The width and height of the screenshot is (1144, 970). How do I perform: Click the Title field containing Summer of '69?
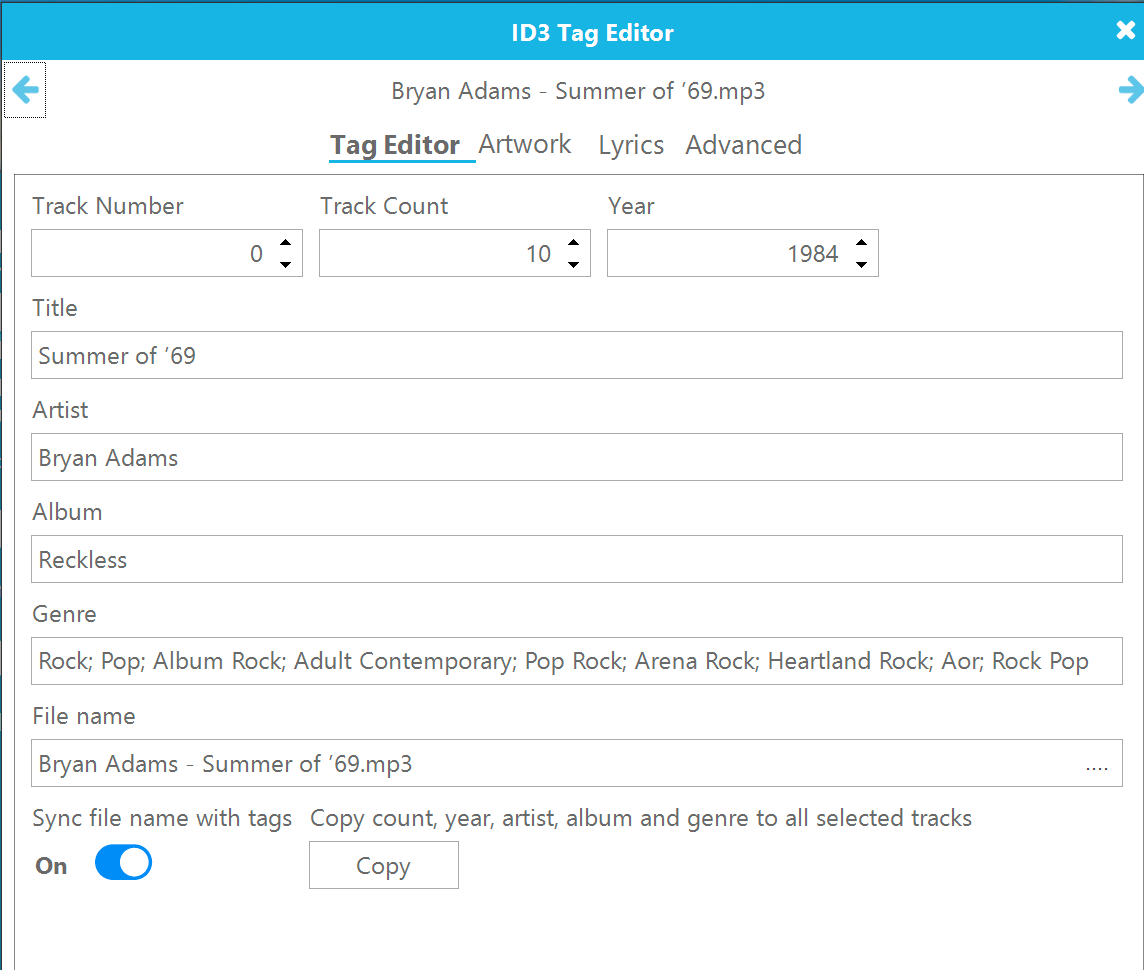tap(576, 355)
